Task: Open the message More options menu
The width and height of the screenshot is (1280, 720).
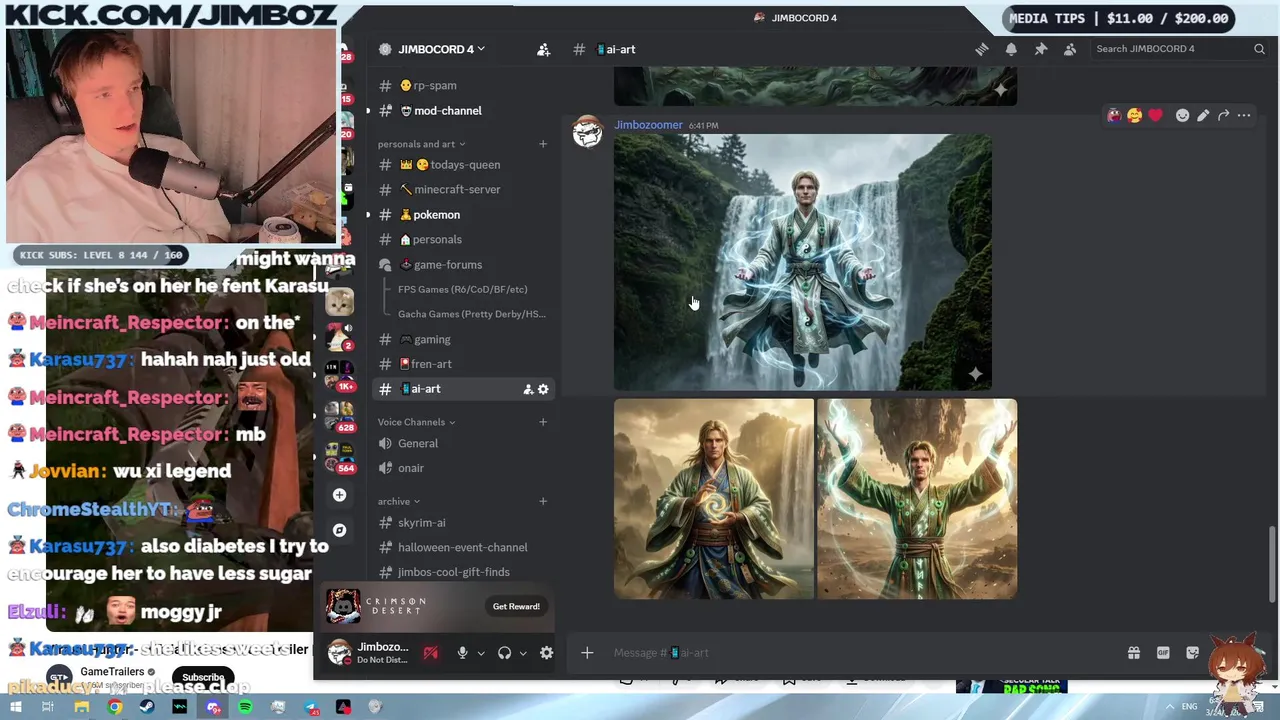Action: [x=1244, y=116]
